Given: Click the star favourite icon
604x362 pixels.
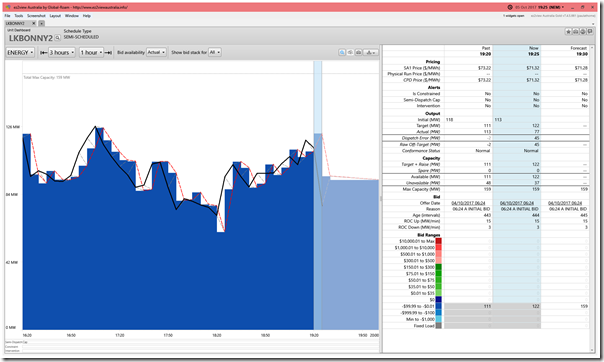Looking at the screenshot, I should coord(568,32).
